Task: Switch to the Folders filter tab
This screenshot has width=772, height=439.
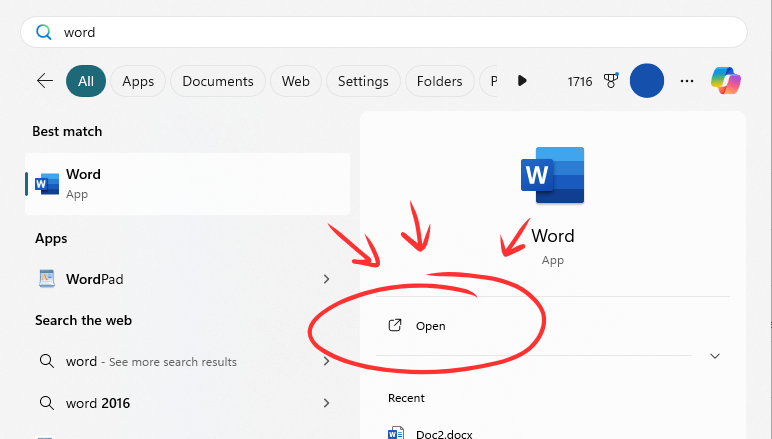Action: pyautogui.click(x=439, y=81)
